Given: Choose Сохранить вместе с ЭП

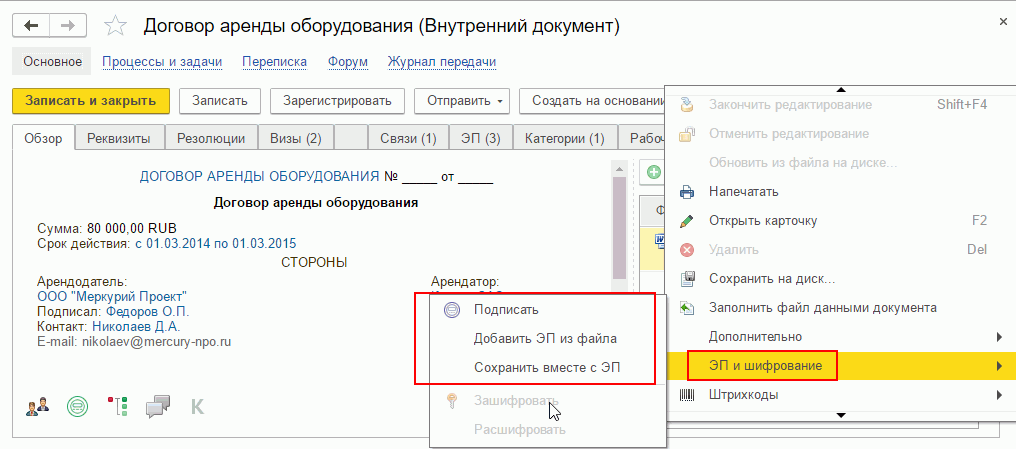Looking at the screenshot, I should (x=547, y=367).
